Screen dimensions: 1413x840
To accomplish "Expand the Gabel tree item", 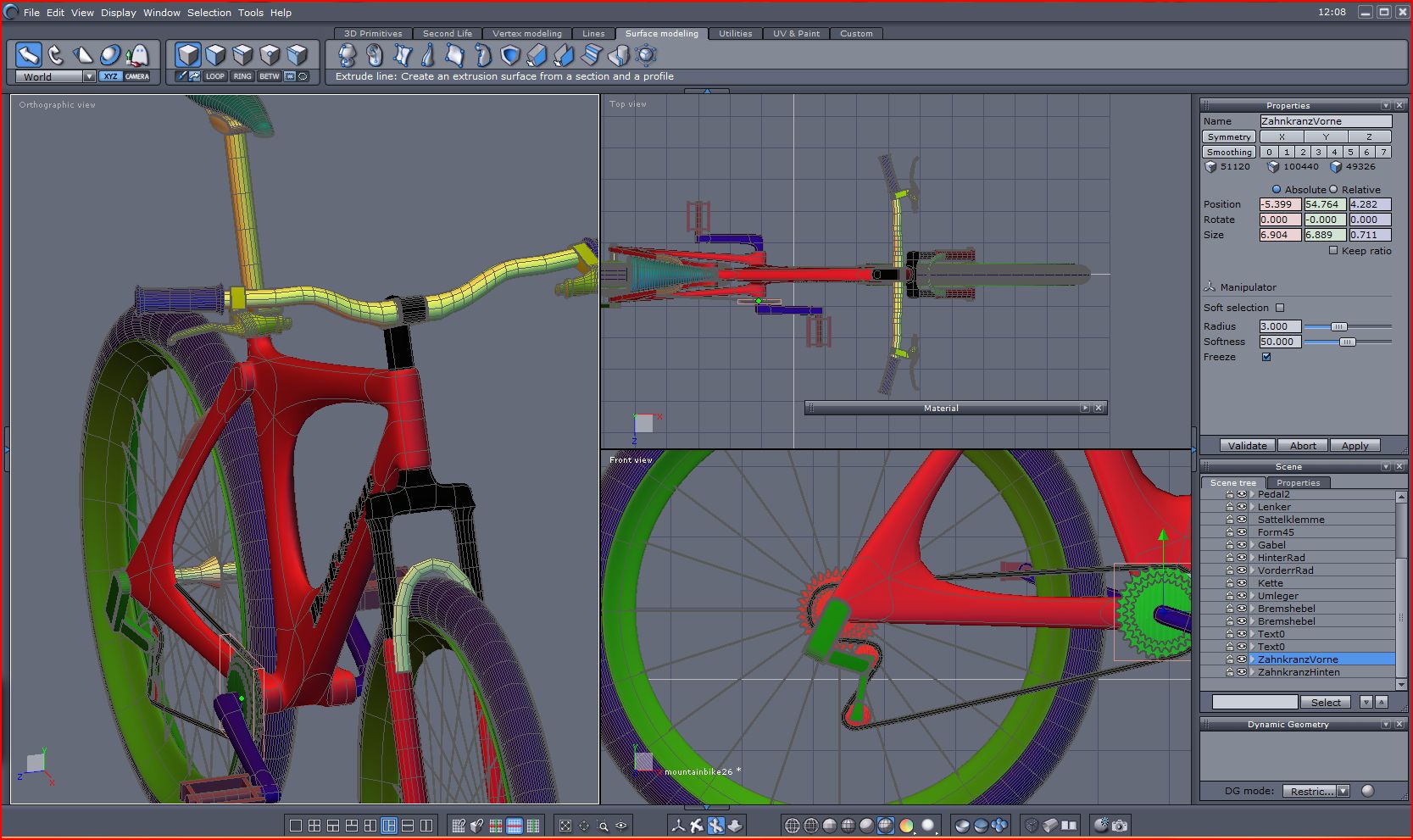I will (1252, 545).
